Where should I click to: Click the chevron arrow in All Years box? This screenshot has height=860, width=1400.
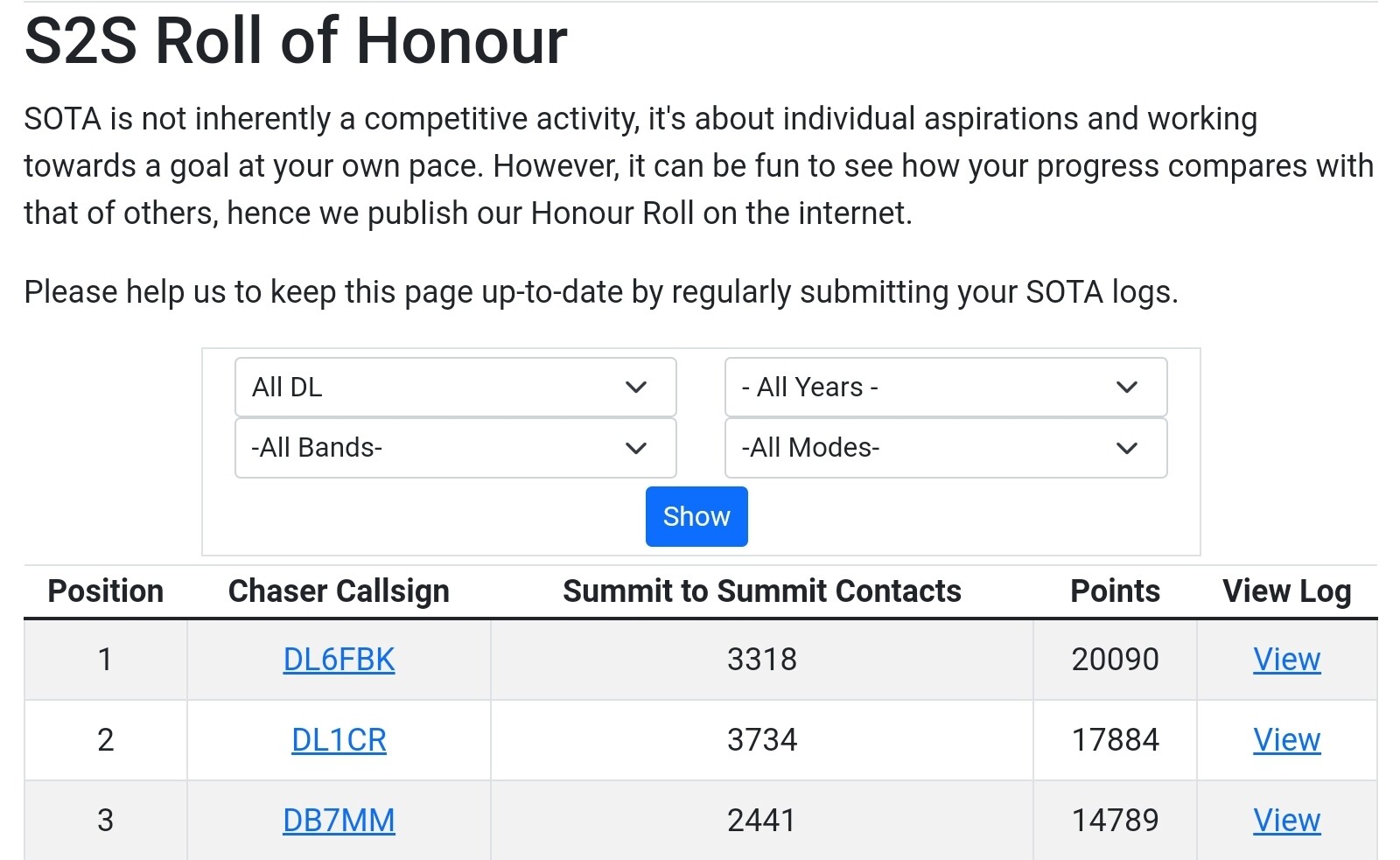[1127, 387]
